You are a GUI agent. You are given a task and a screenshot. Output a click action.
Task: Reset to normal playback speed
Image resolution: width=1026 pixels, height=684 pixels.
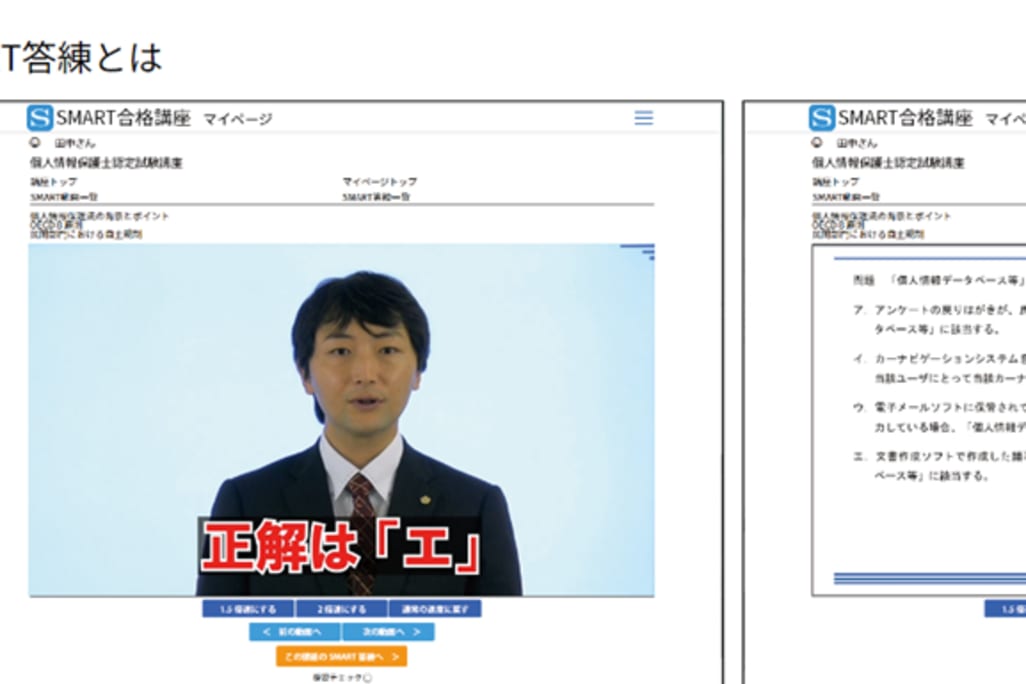pos(434,608)
